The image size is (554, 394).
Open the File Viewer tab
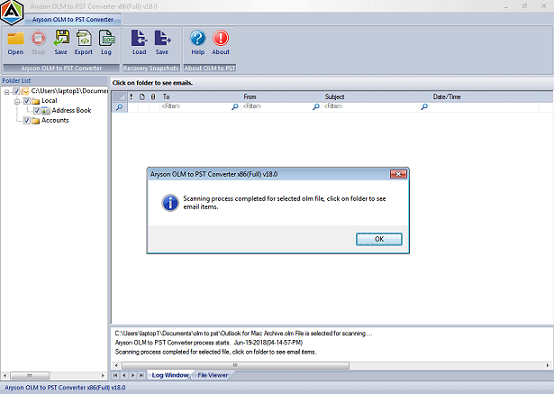click(x=212, y=375)
